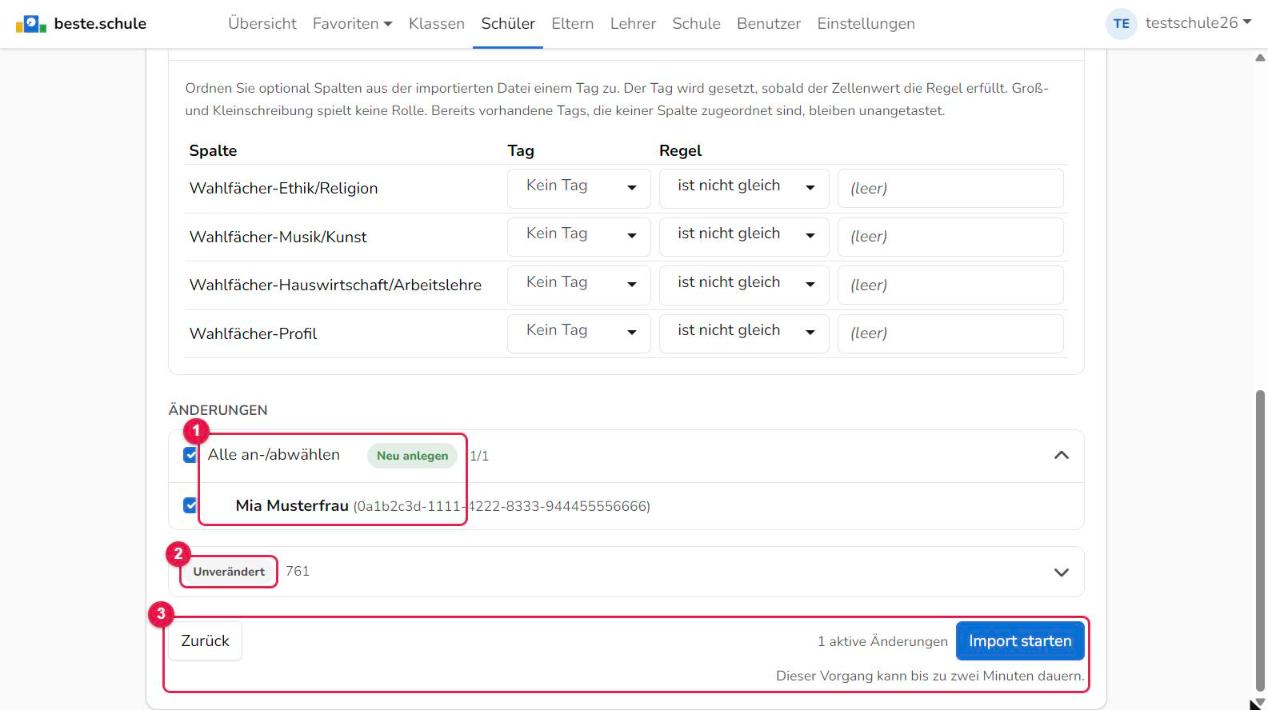
Task: Open Regel dropdown for Wahlfächer-Musik/Kunst
Action: (x=744, y=237)
